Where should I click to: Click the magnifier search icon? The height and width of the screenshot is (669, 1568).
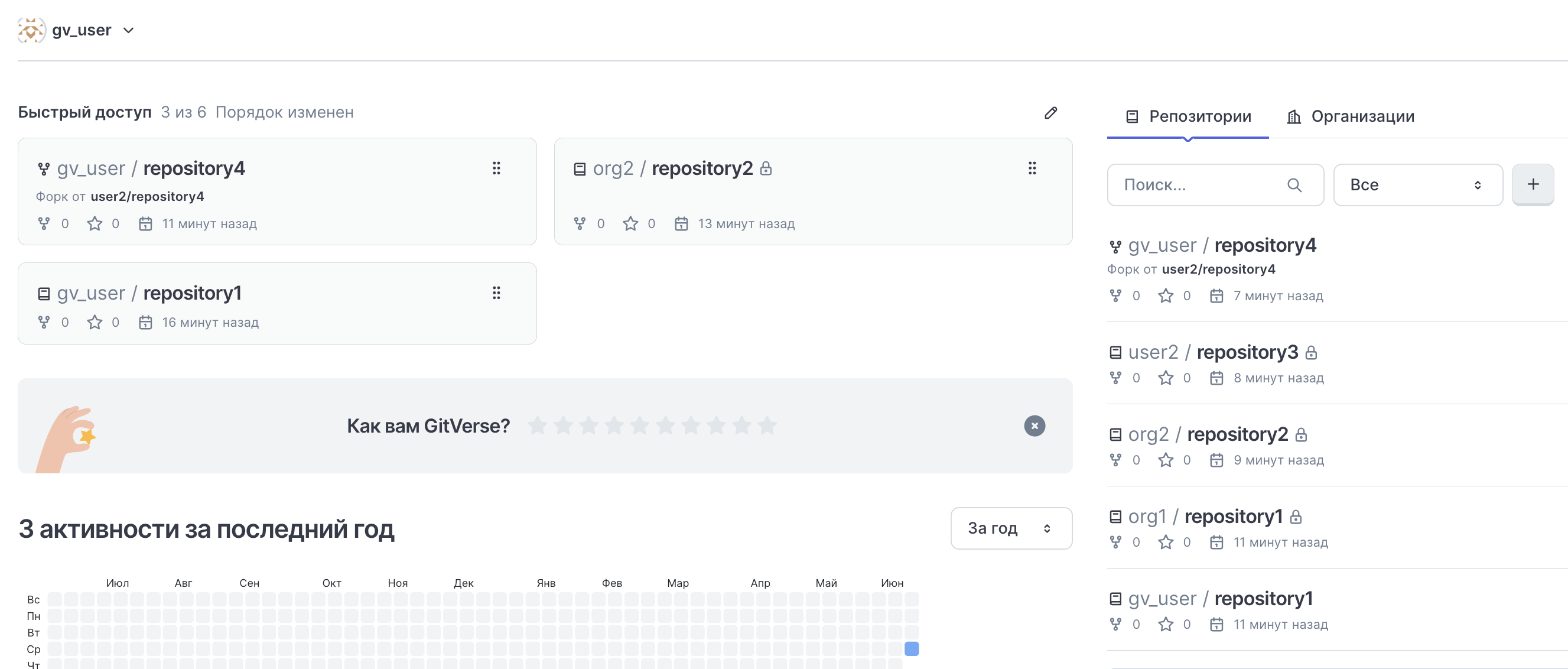point(1294,185)
